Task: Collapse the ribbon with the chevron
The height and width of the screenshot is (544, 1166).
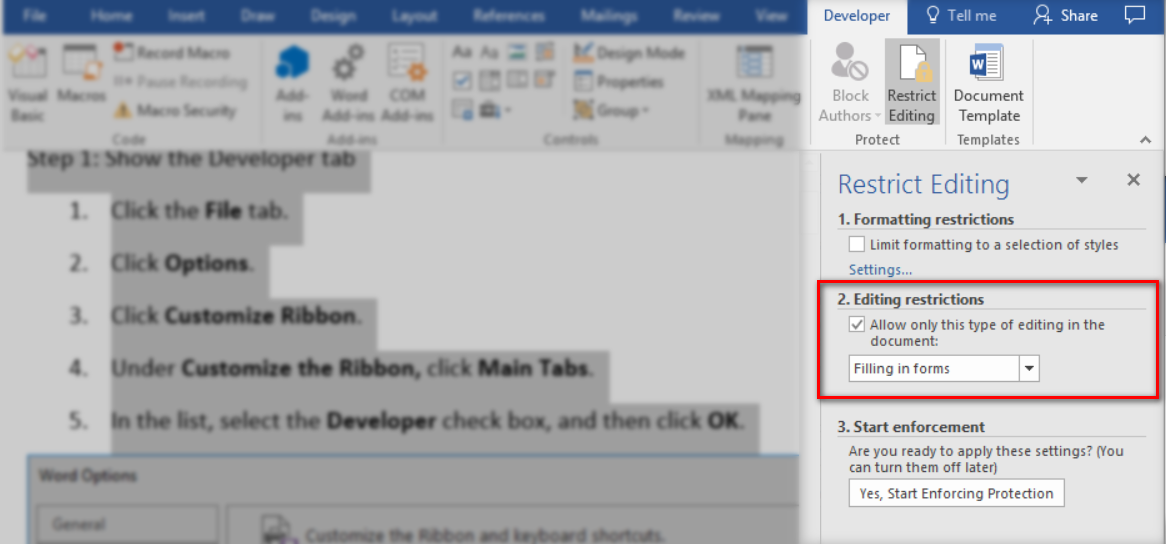Action: [x=1145, y=140]
